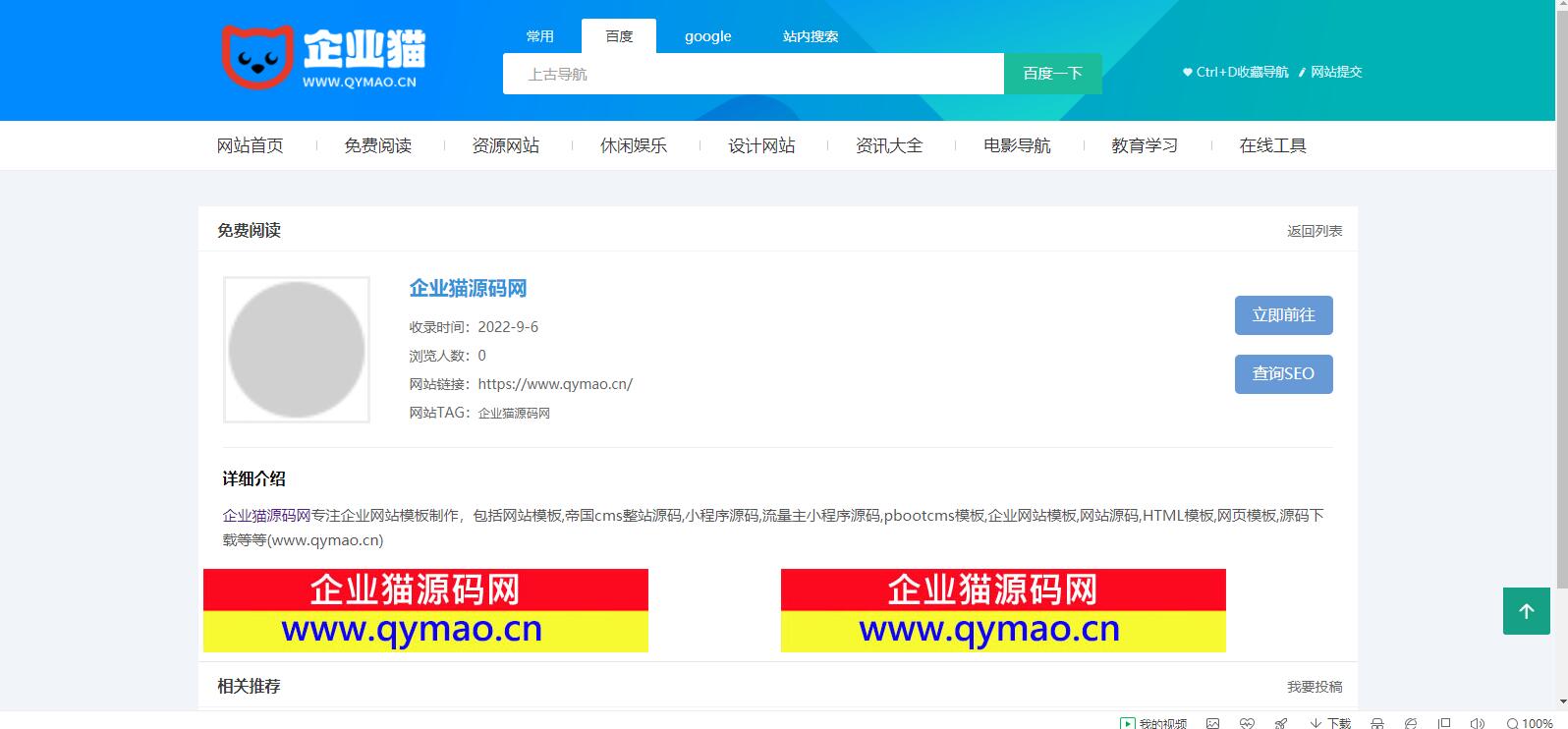Click the split-window icon in the status bar
This screenshot has width=1568, height=729.
1444,724
